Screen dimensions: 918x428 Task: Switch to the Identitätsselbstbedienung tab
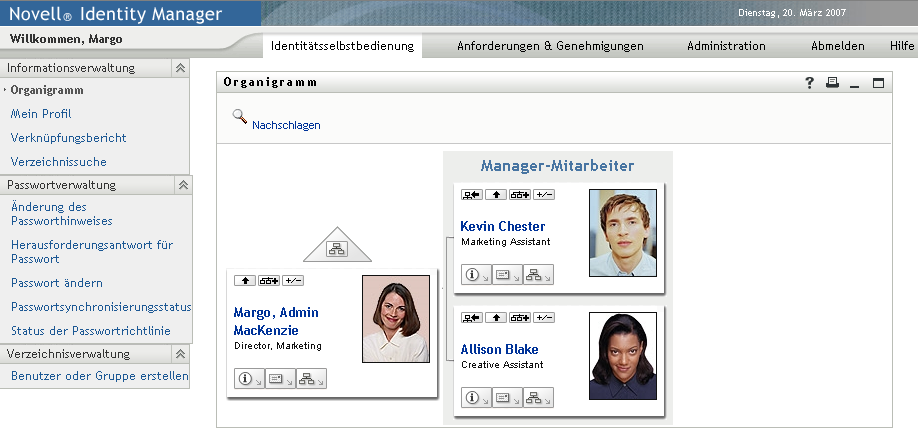[x=342, y=46]
